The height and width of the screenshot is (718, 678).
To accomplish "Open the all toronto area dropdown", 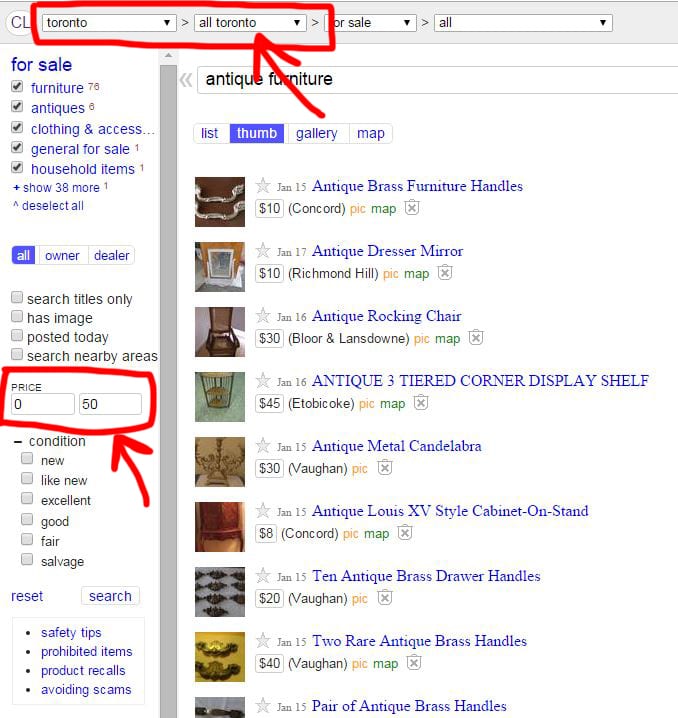I will (x=250, y=22).
